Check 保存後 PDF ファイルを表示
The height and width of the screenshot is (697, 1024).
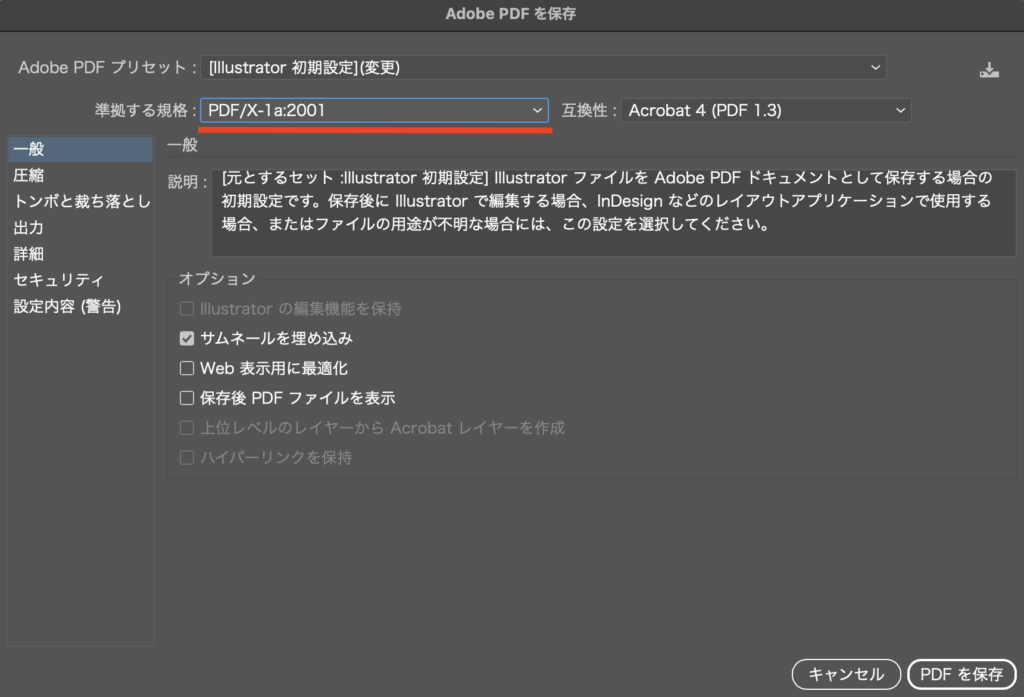(x=186, y=397)
